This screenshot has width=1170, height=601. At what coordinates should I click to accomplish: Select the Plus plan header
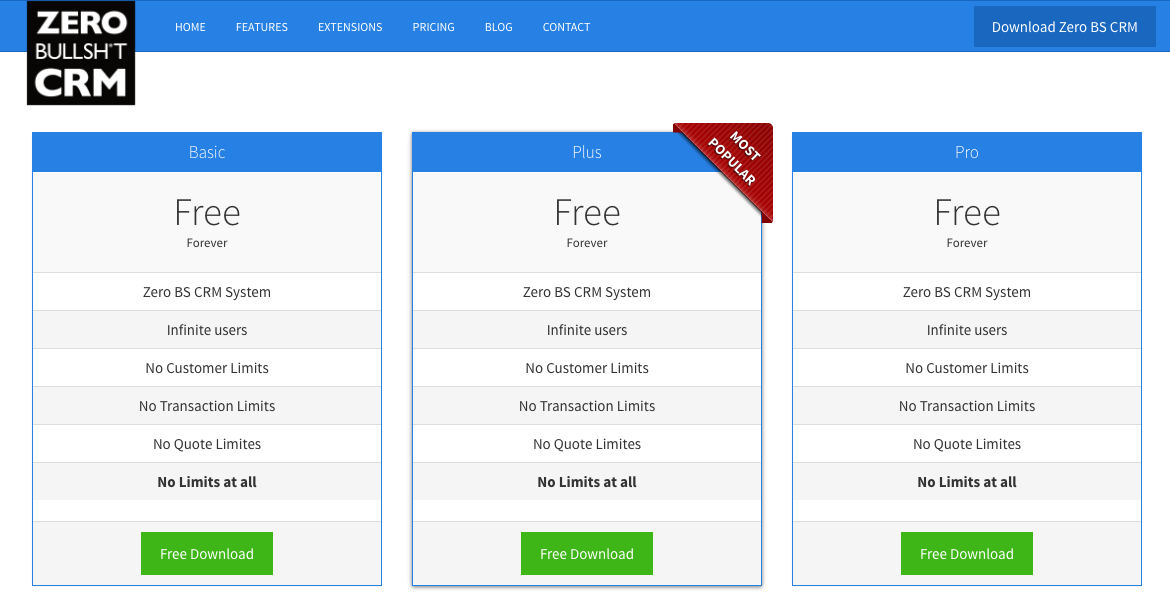point(586,152)
